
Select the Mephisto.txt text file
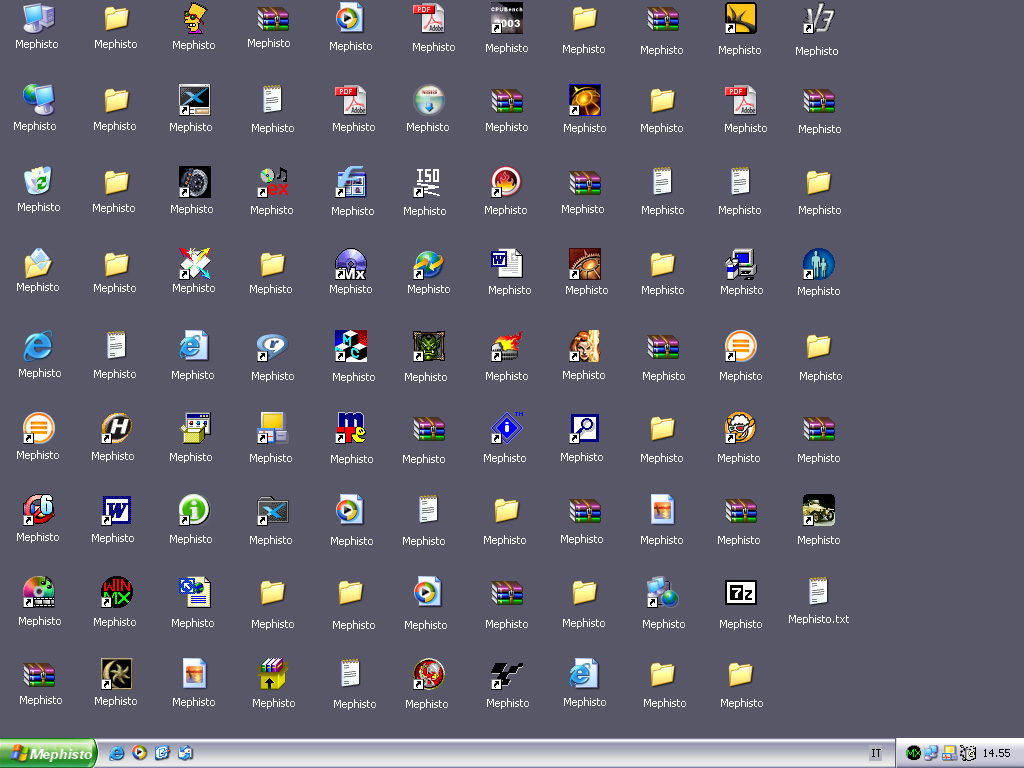[818, 592]
